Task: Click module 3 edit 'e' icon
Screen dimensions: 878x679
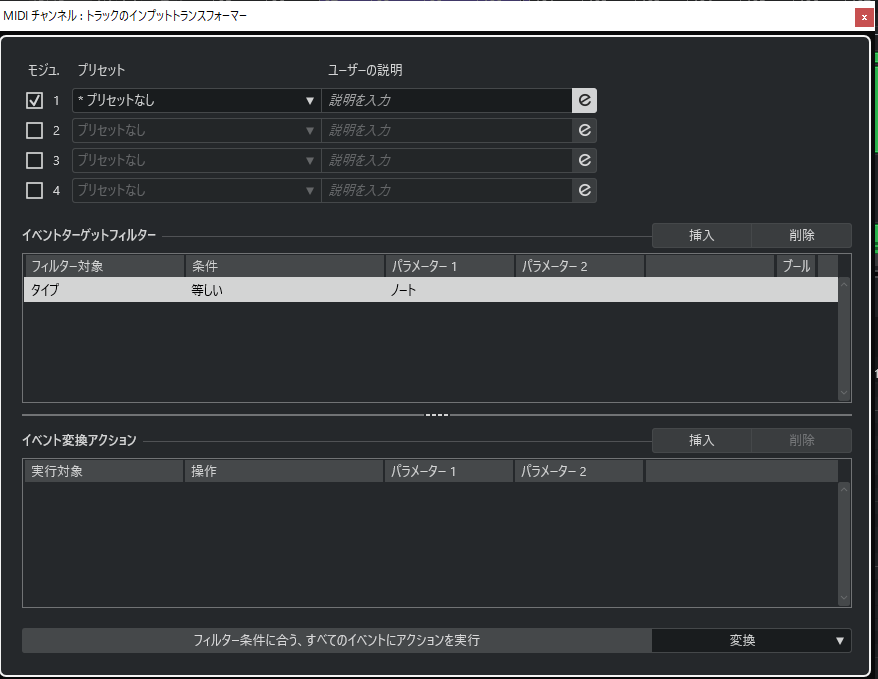Action: 584,161
